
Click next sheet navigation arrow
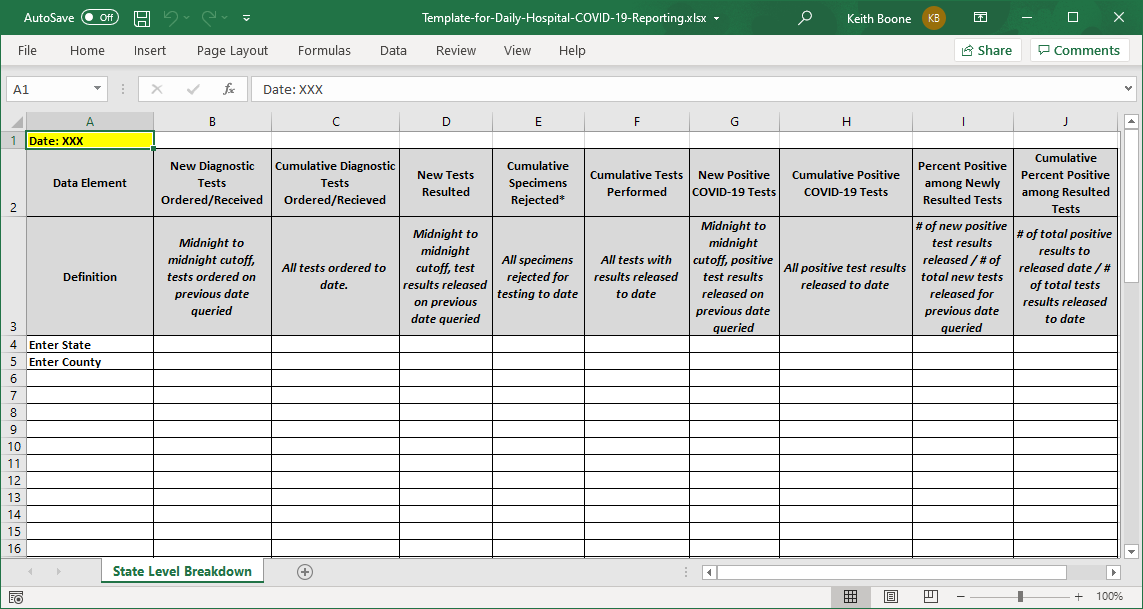[58, 572]
